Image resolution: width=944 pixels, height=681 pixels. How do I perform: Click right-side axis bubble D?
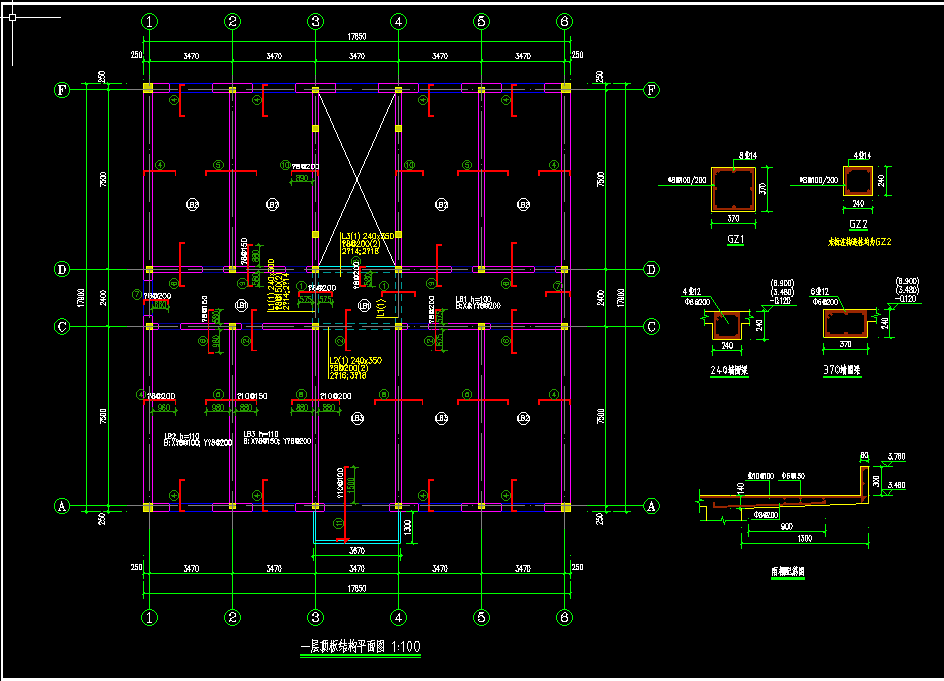click(651, 269)
